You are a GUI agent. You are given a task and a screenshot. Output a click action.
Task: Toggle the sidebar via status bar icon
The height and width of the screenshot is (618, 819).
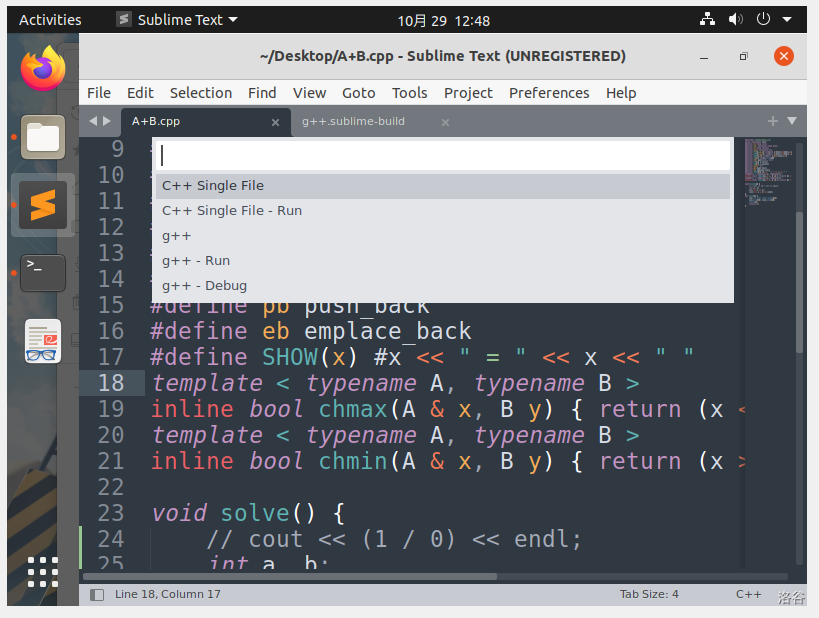pyautogui.click(x=97, y=594)
